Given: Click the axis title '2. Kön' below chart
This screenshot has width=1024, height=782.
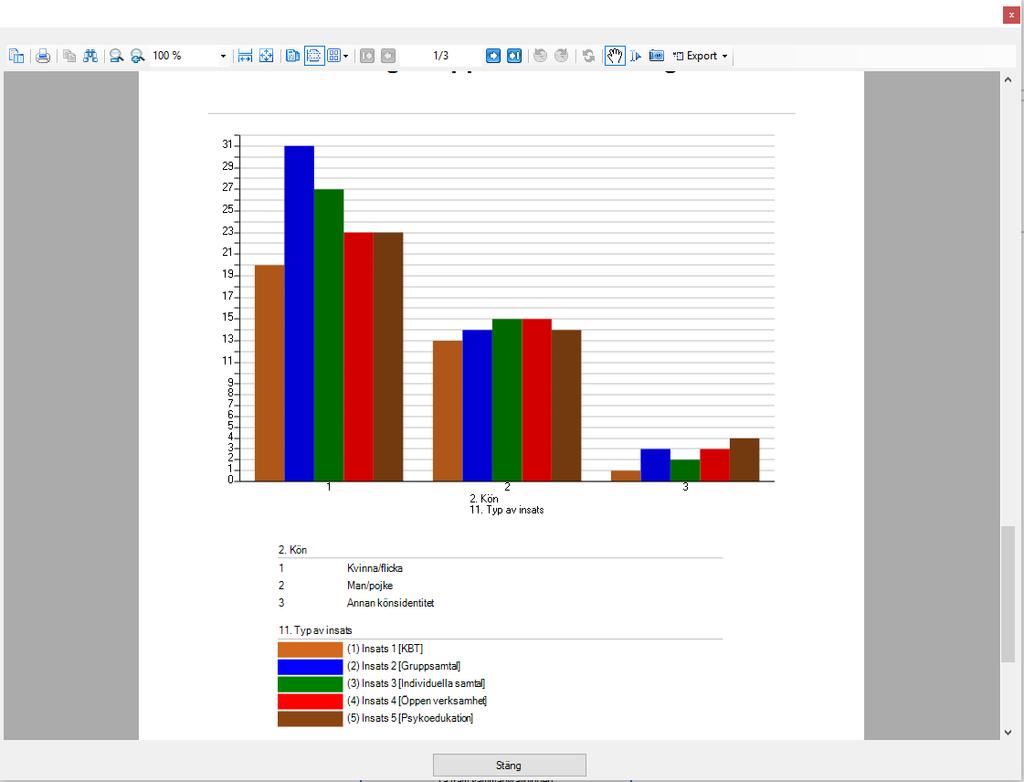Looking at the screenshot, I should tap(484, 498).
